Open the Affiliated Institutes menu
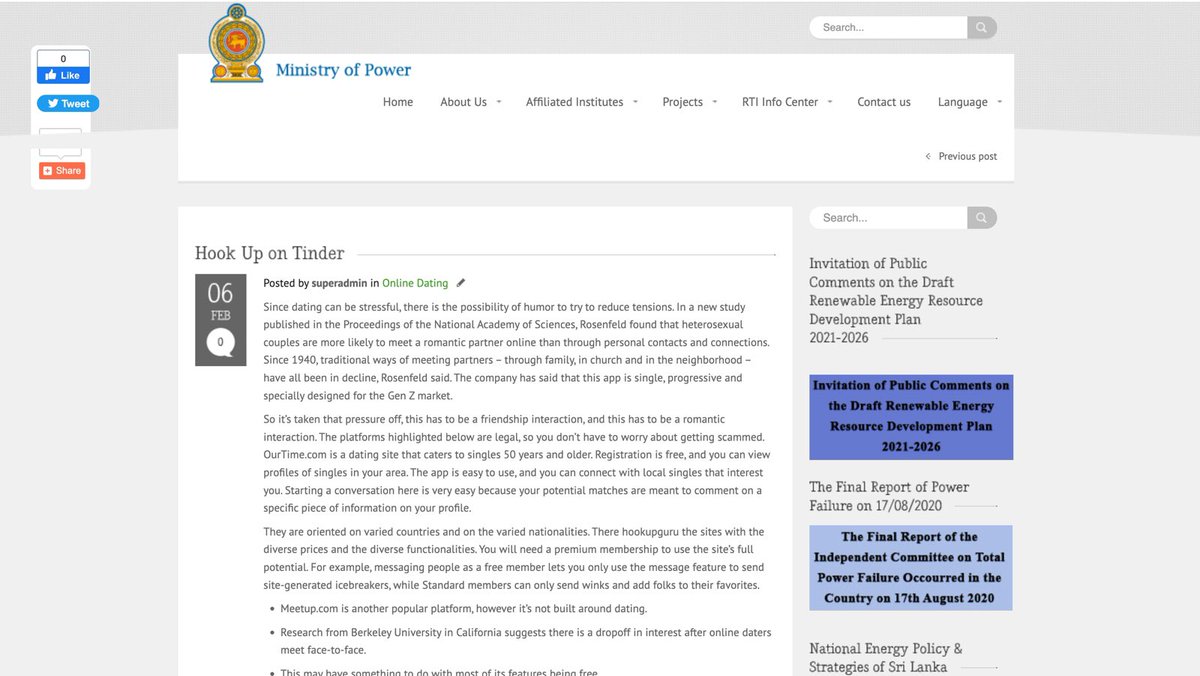This screenshot has height=676, width=1200. [x=574, y=102]
